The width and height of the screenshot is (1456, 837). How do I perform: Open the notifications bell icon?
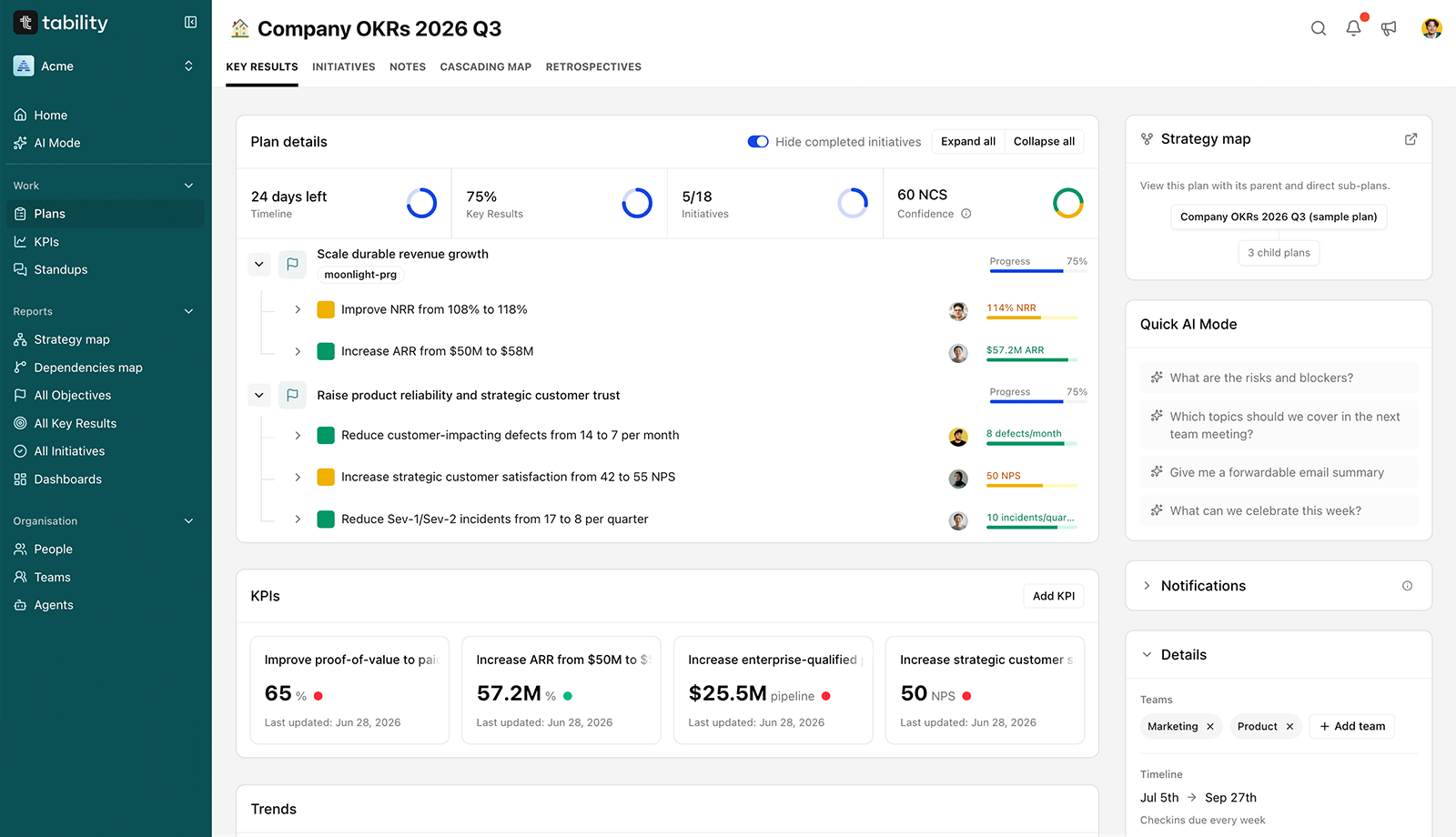tap(1353, 28)
